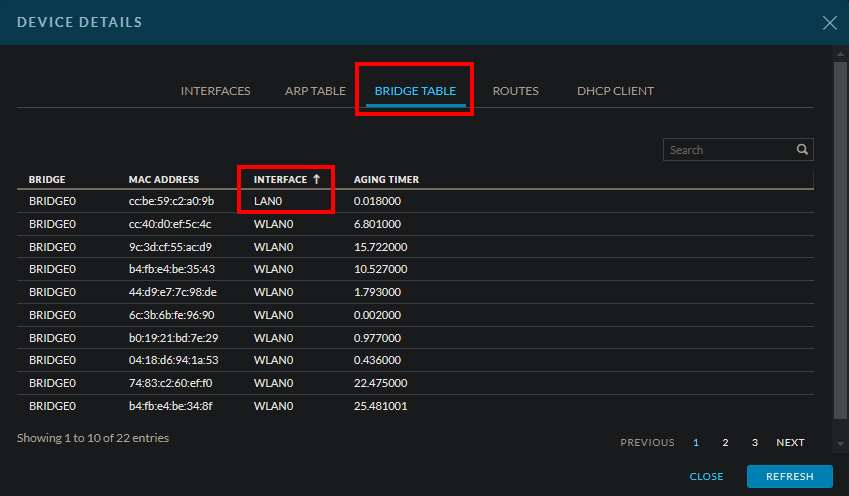Sort by Aging Timer column header

386,180
